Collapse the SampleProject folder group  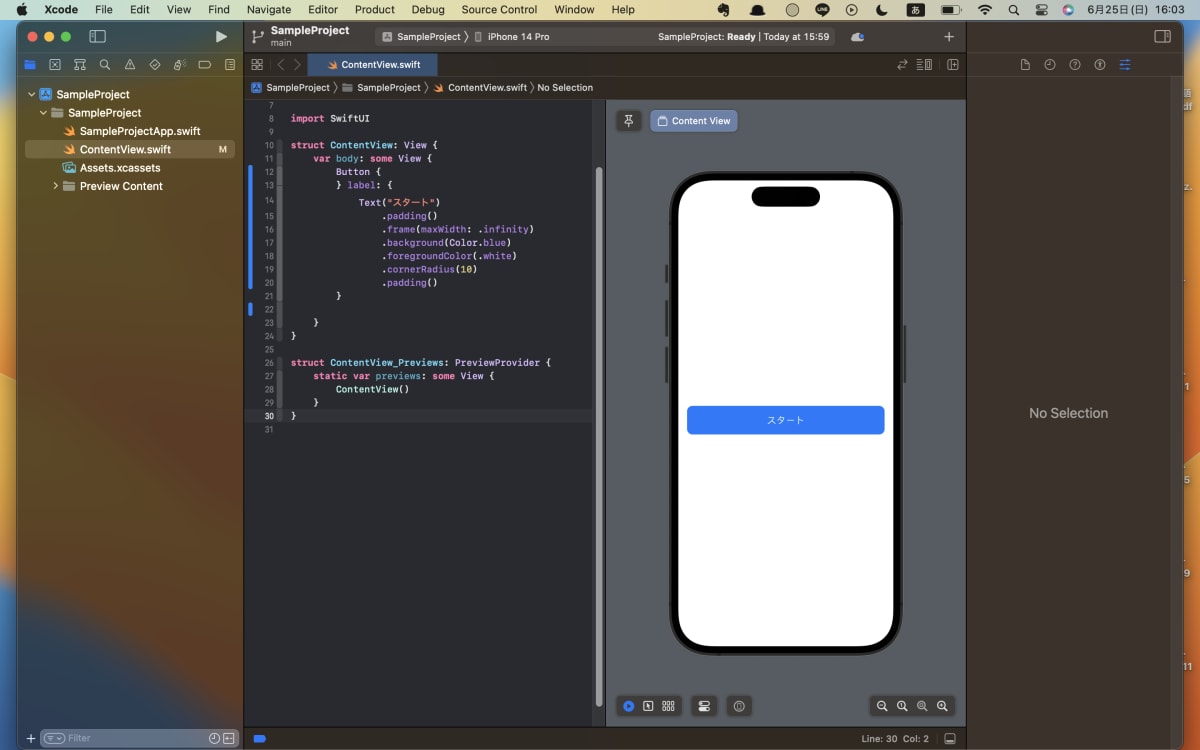click(43, 113)
